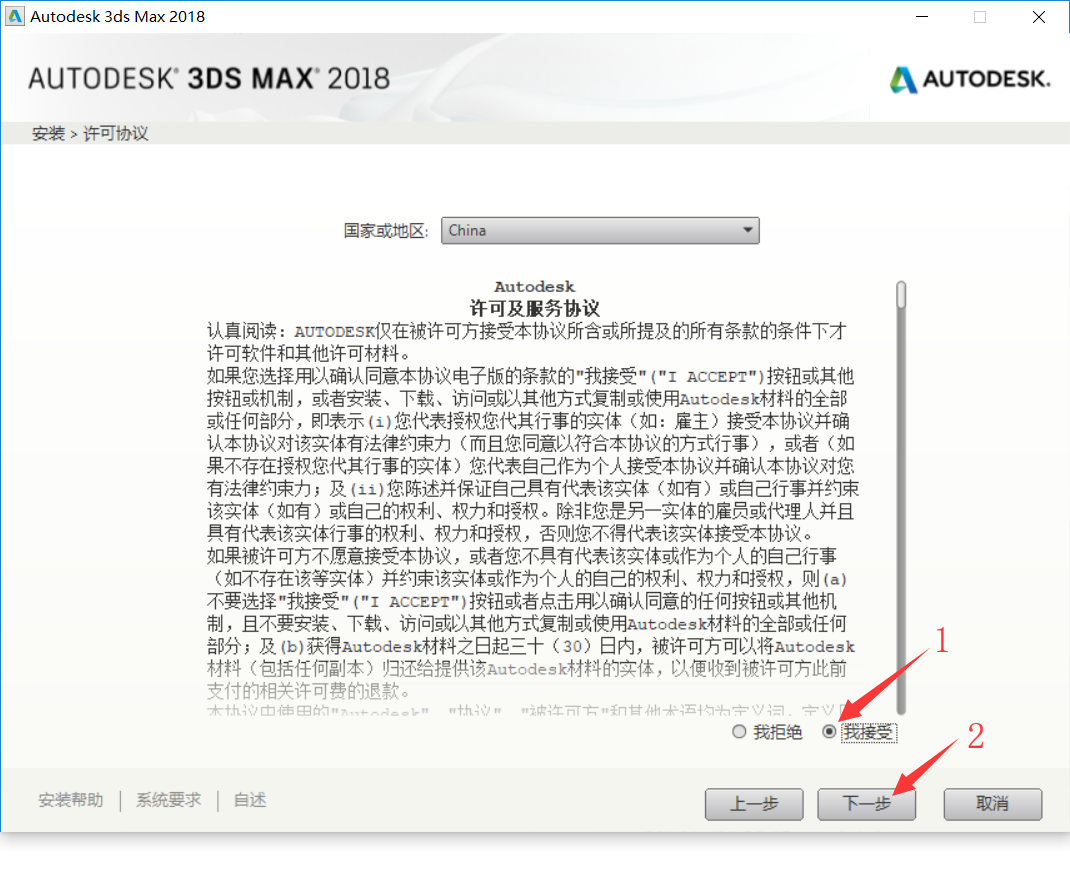
Task: Cancel installation with 取消 button
Action: (x=992, y=804)
